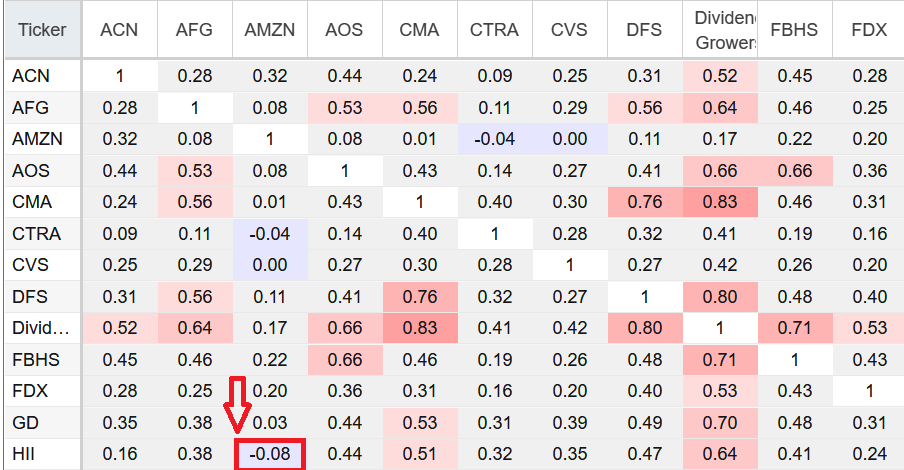Select the truncated Divid… row label
Screen dimensions: 904x470
point(40,329)
